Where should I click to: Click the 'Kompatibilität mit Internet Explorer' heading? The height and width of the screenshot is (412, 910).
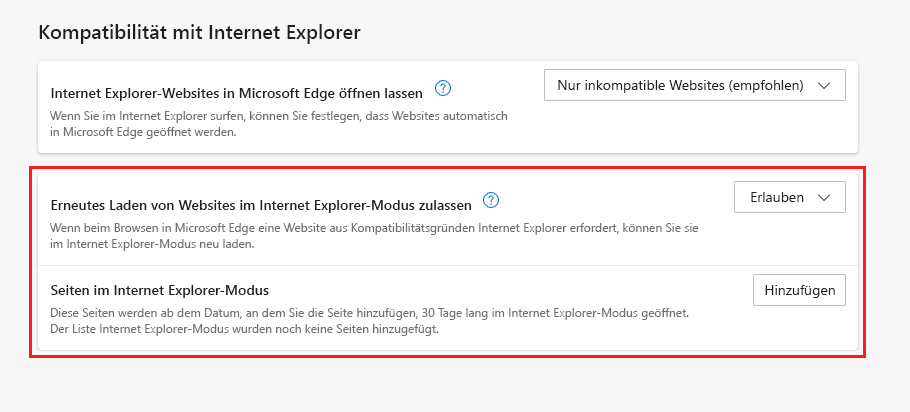pyautogui.click(x=199, y=32)
